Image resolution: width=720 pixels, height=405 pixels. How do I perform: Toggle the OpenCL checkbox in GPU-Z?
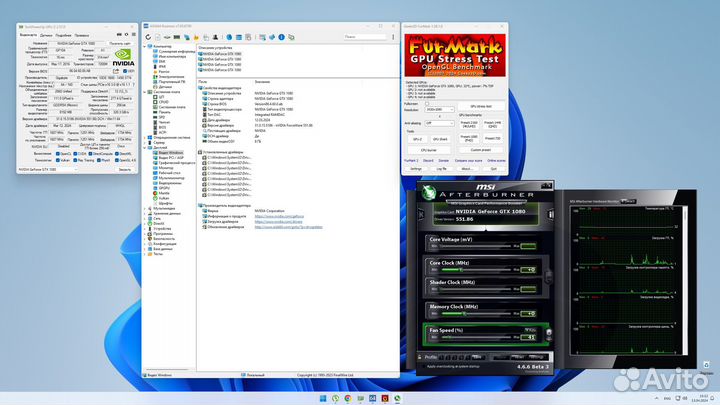58,154
